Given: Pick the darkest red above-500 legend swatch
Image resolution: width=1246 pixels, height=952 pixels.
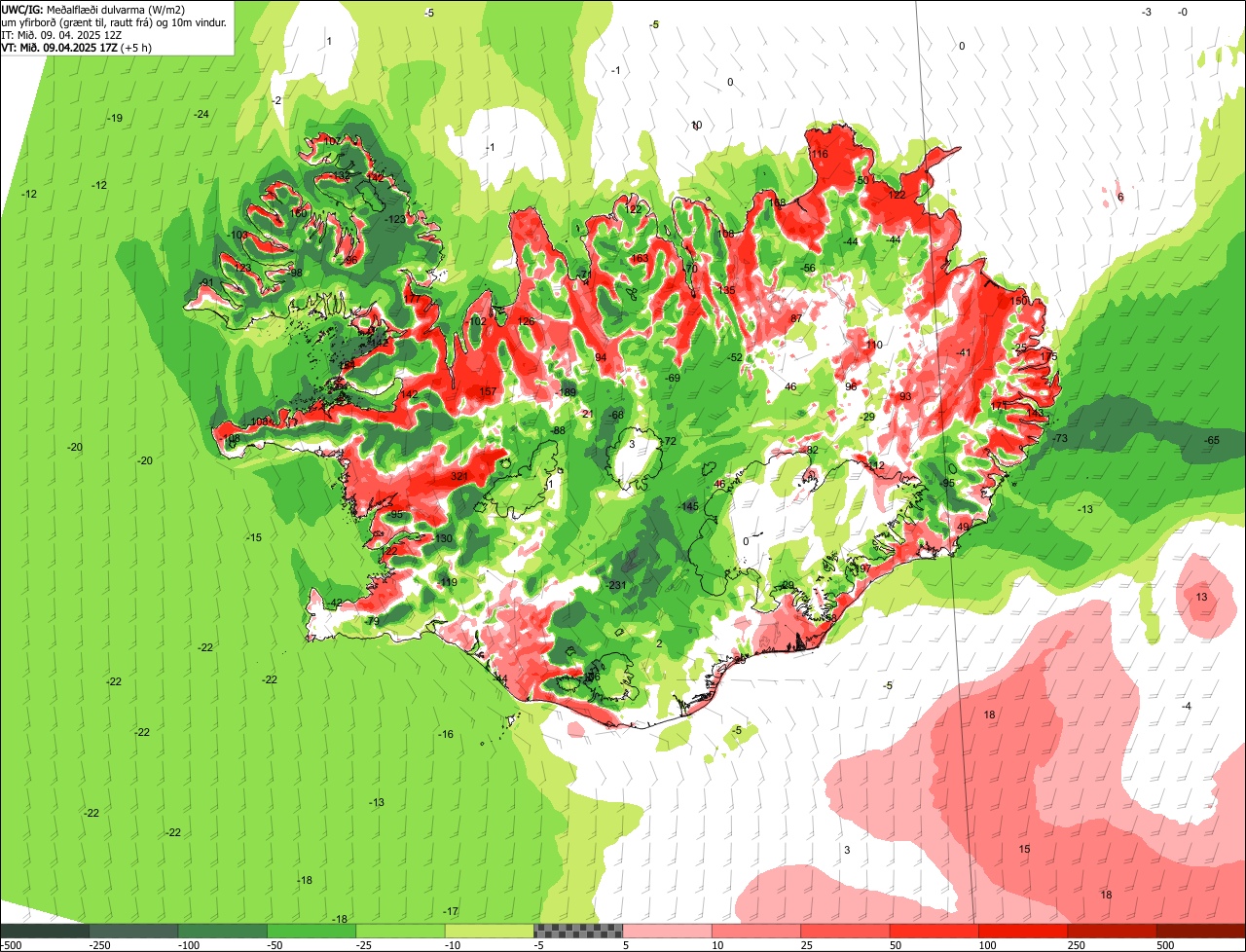Looking at the screenshot, I should [1201, 932].
